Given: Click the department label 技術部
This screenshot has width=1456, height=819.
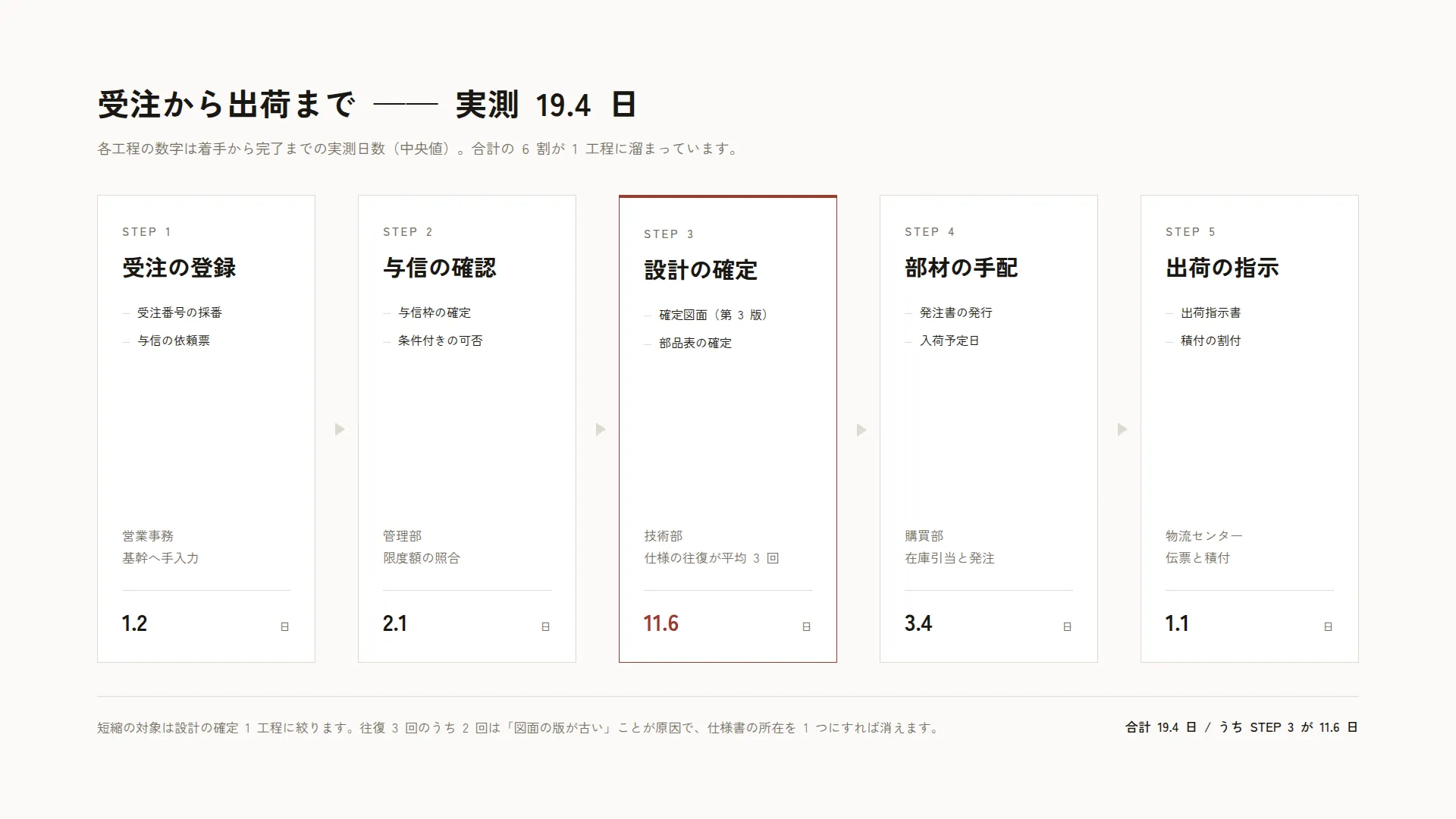Looking at the screenshot, I should (x=664, y=536).
